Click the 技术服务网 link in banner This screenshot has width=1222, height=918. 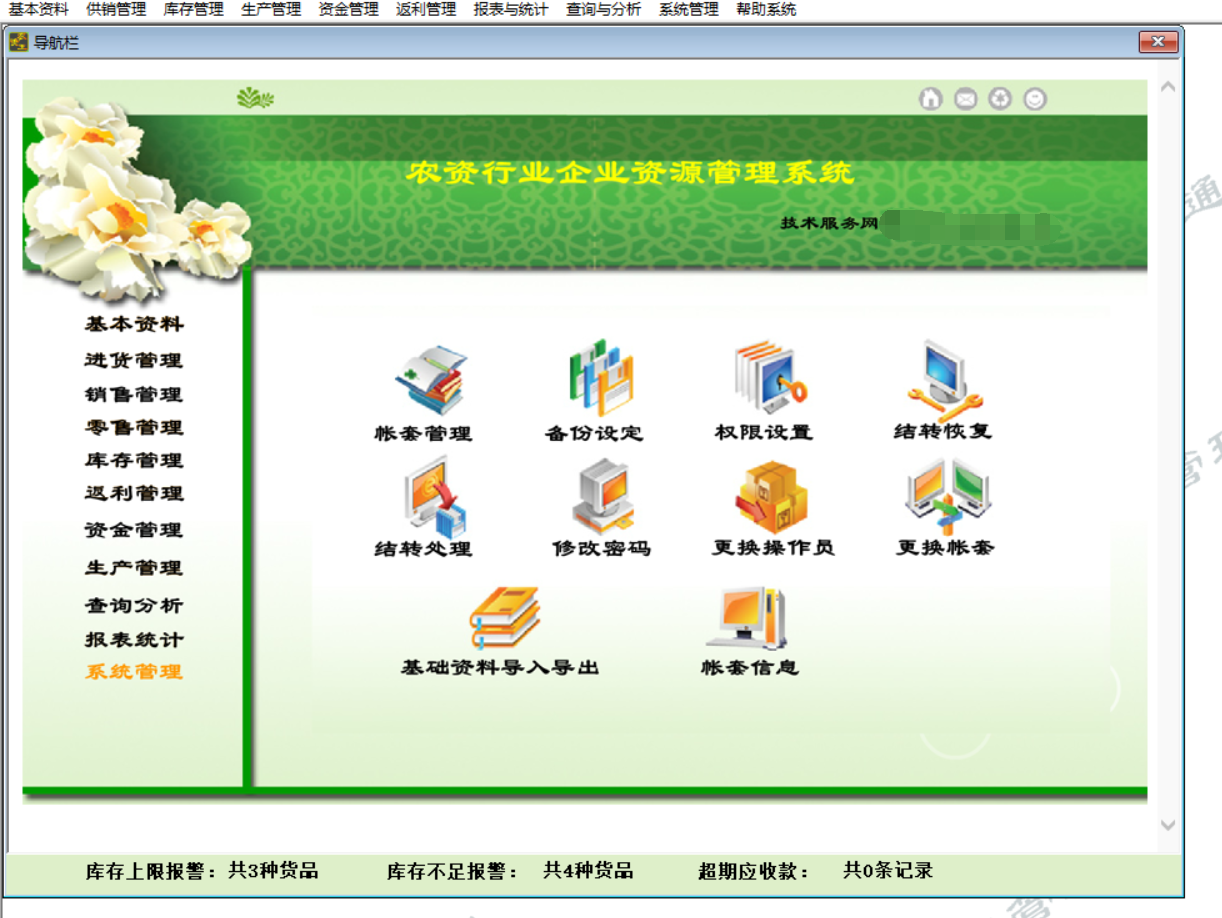tap(829, 223)
